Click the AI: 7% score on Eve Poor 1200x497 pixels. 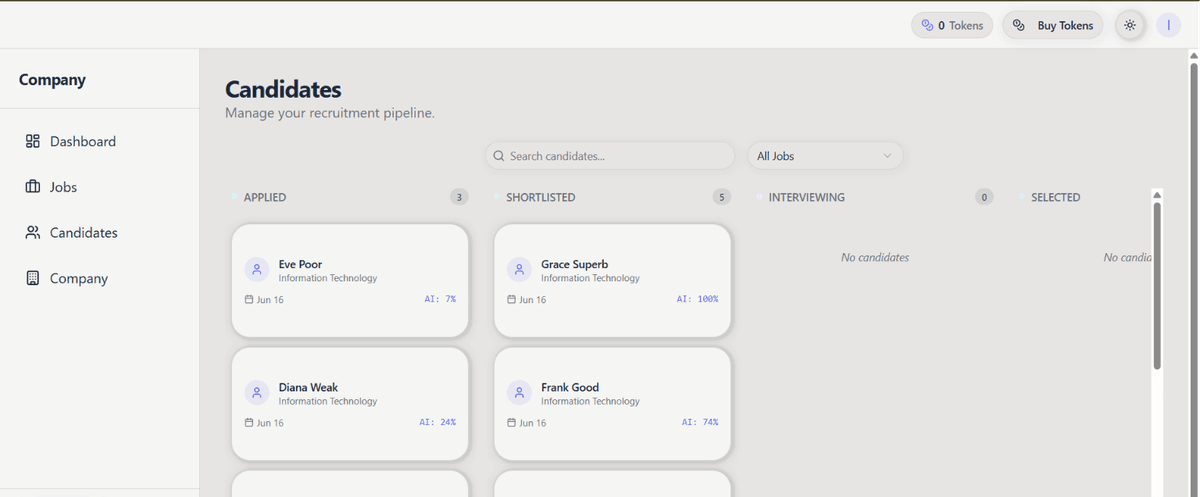439,299
